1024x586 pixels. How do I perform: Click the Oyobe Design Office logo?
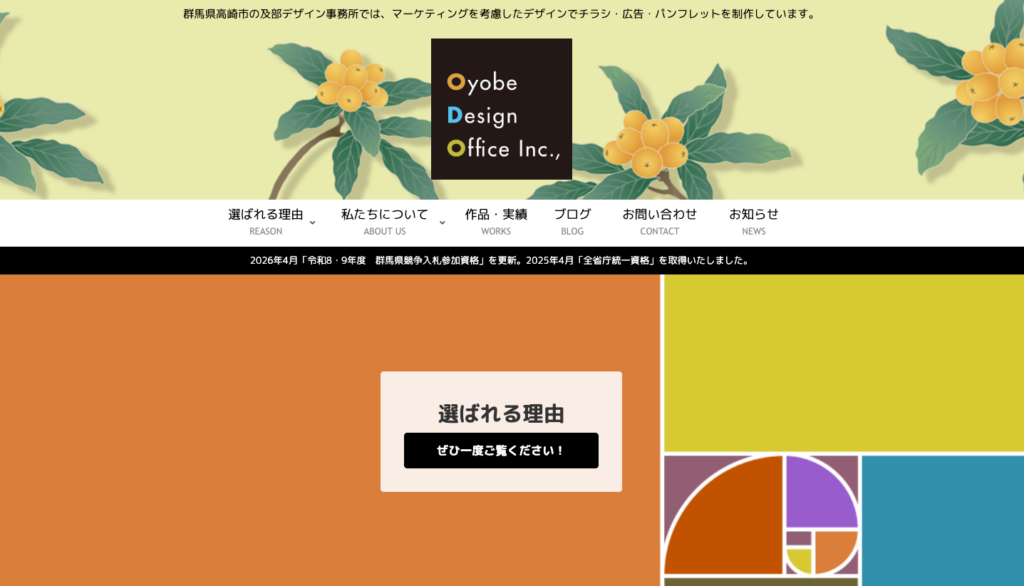tap(501, 109)
